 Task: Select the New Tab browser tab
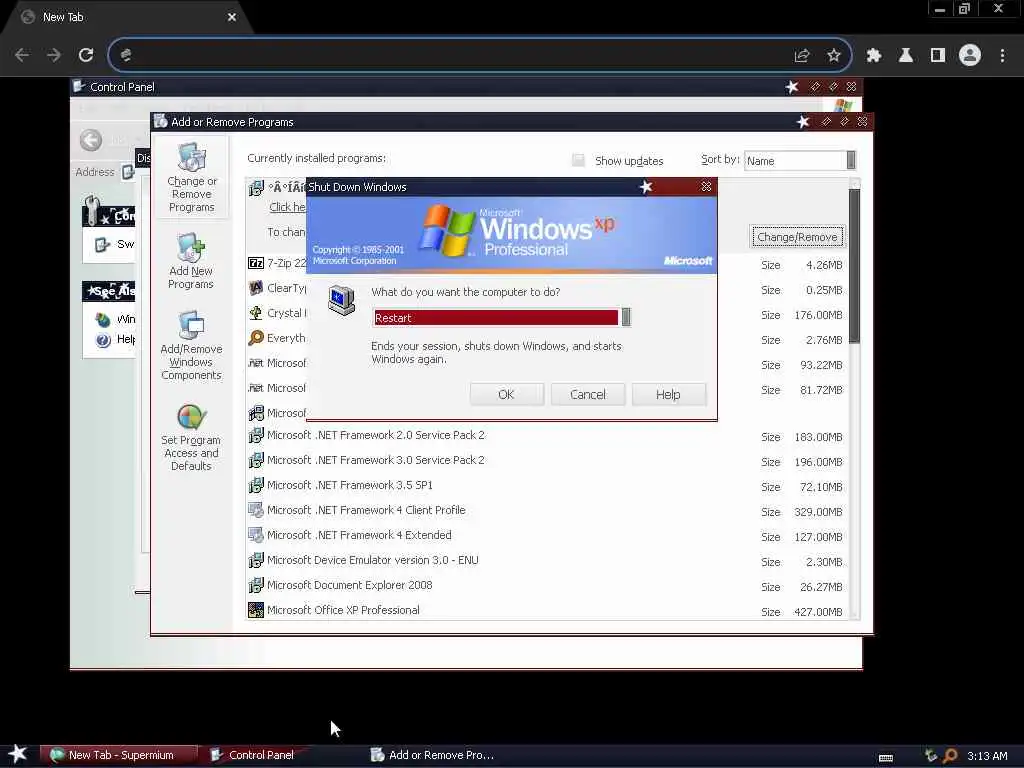[x=127, y=18]
